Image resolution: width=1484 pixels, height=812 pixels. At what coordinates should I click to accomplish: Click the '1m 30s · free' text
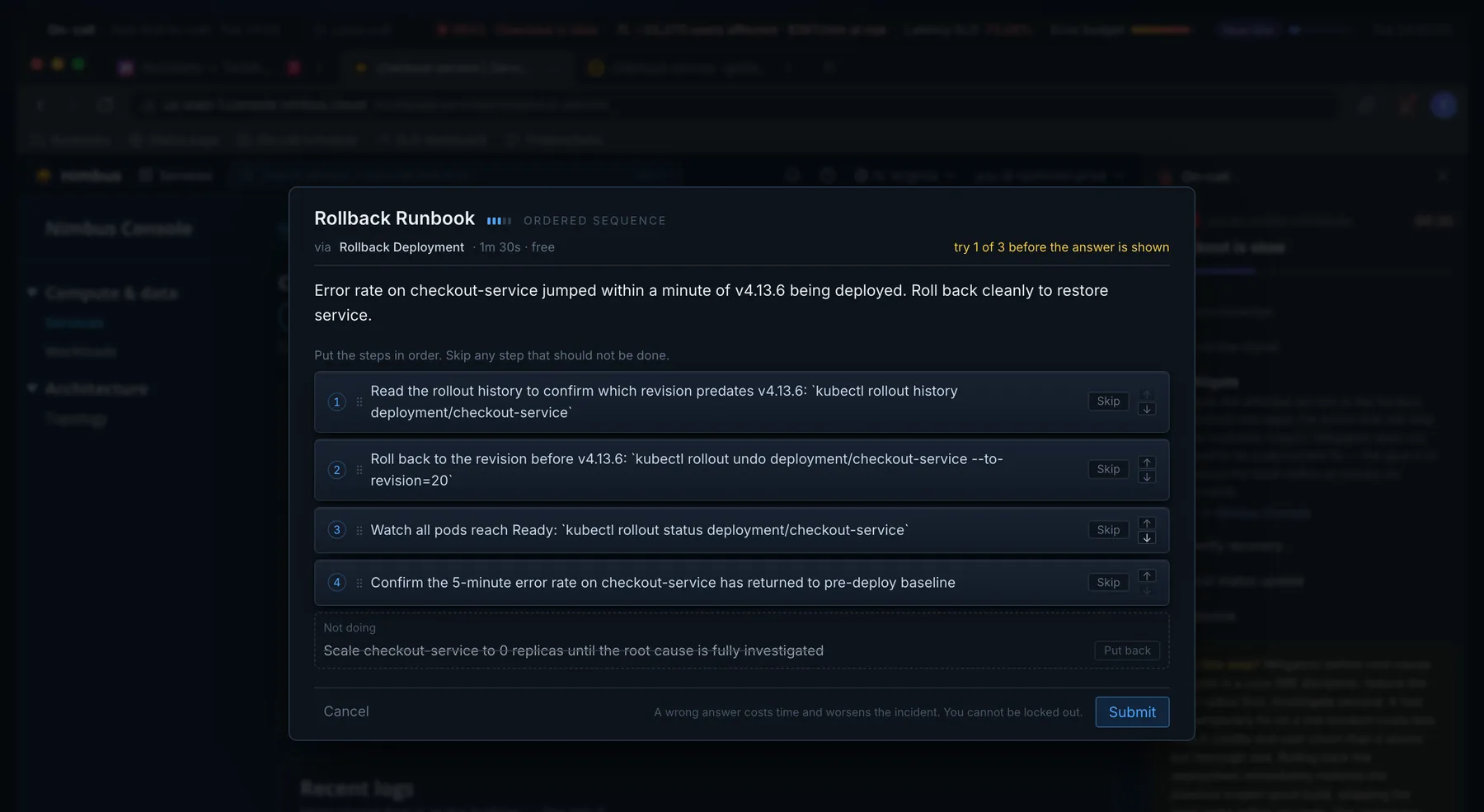point(517,247)
